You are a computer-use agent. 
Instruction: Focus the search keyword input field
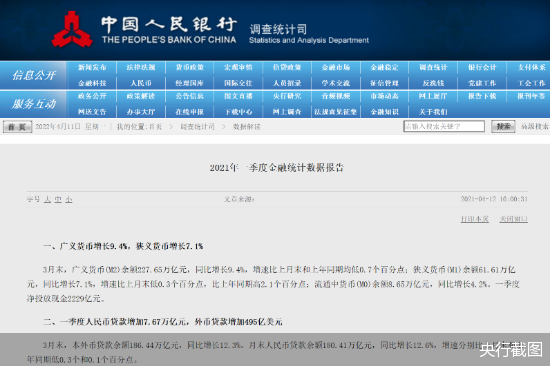click(x=444, y=126)
